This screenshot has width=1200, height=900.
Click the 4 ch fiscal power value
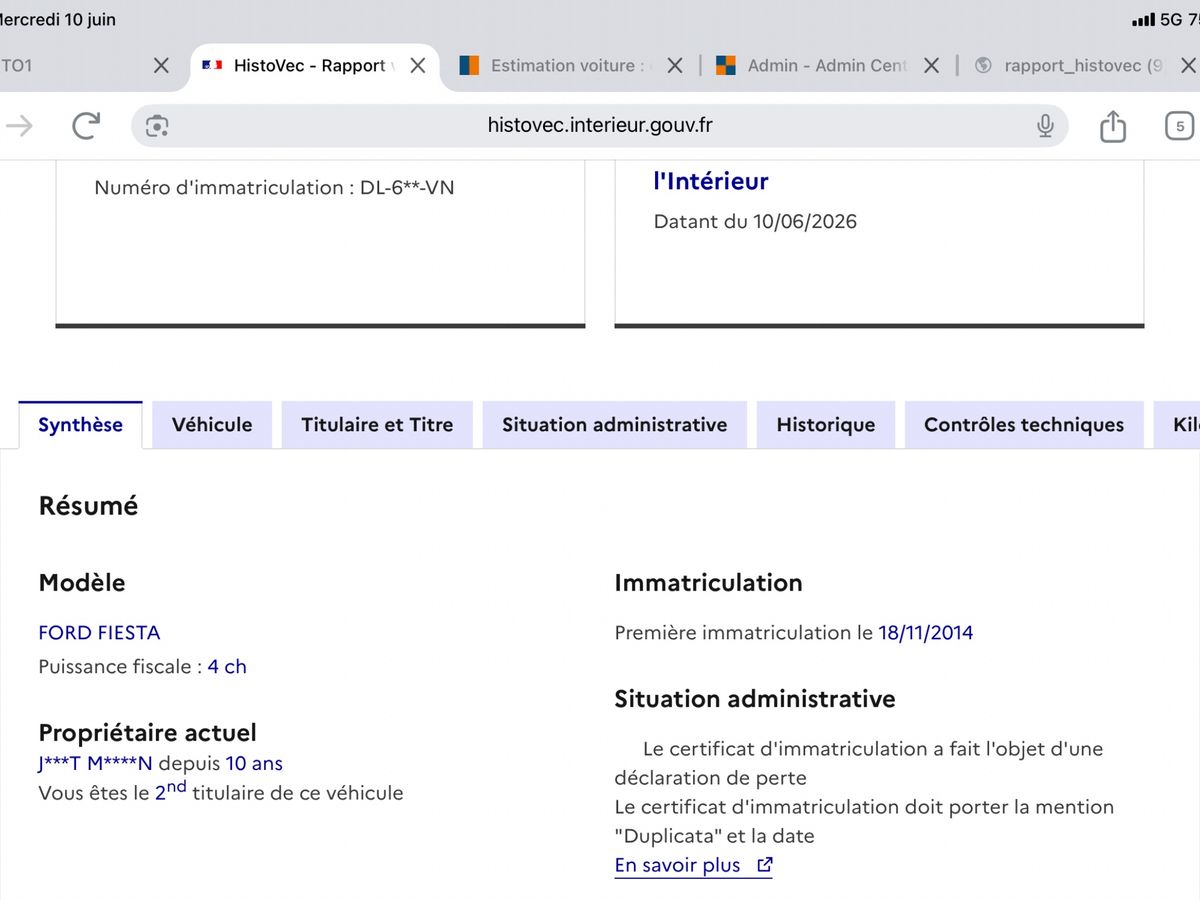click(227, 667)
